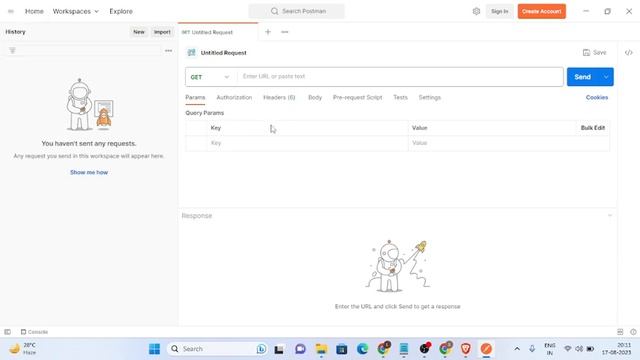This screenshot has height=360, width=640.
Task: Save the request
Action: (x=595, y=52)
